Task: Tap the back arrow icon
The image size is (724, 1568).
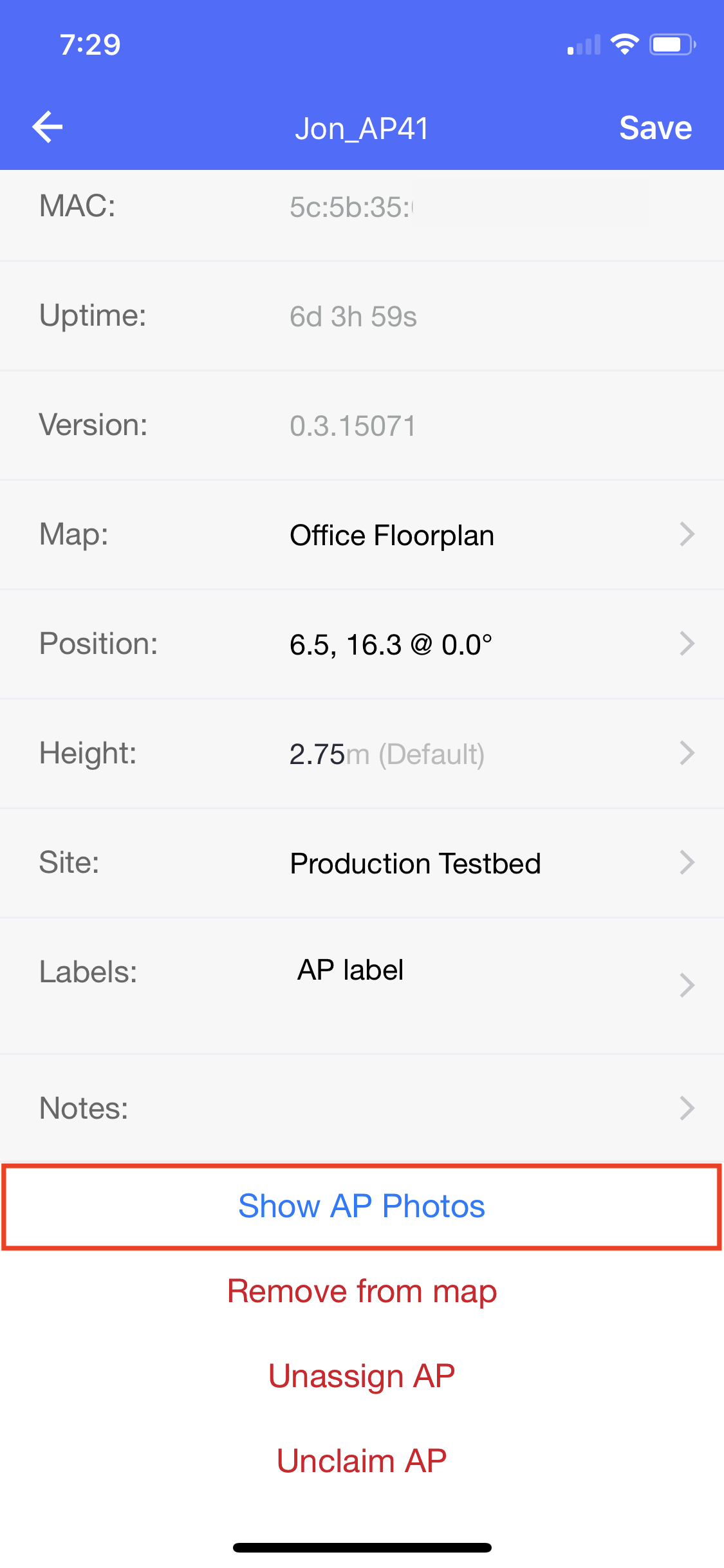Action: click(x=48, y=127)
